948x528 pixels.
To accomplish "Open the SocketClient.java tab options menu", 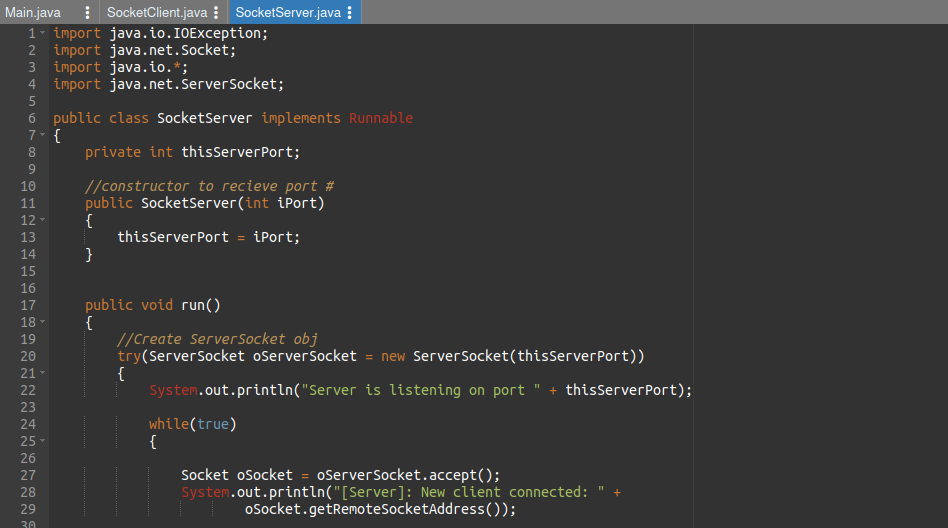I will click(217, 12).
